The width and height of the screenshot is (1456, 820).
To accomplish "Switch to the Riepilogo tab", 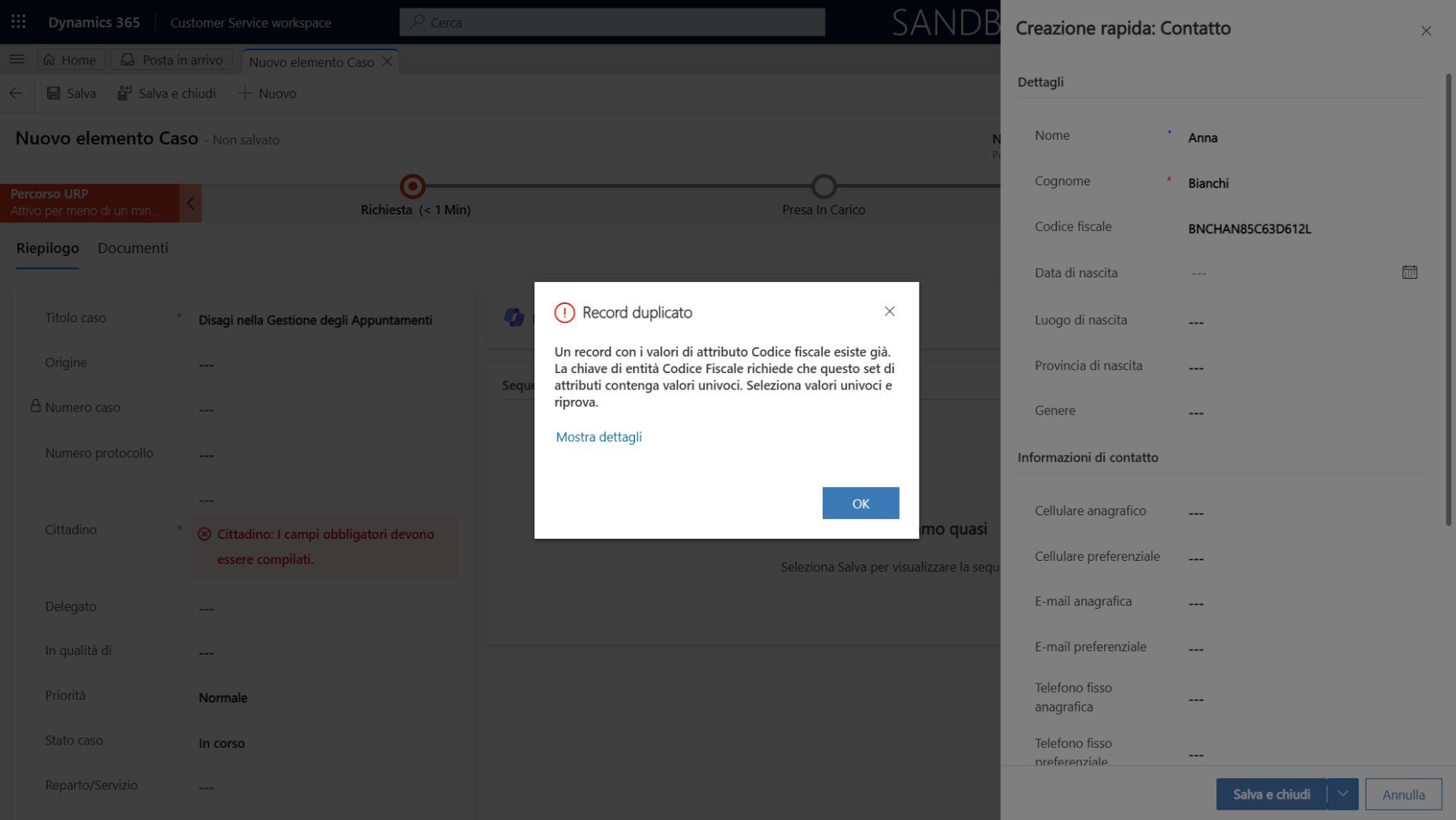I will click(47, 247).
